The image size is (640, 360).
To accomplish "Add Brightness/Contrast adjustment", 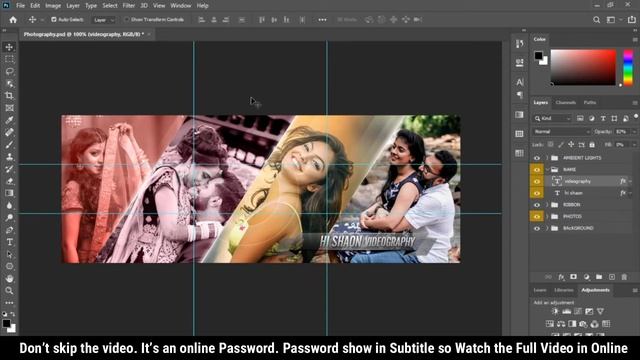I will [x=555, y=311].
